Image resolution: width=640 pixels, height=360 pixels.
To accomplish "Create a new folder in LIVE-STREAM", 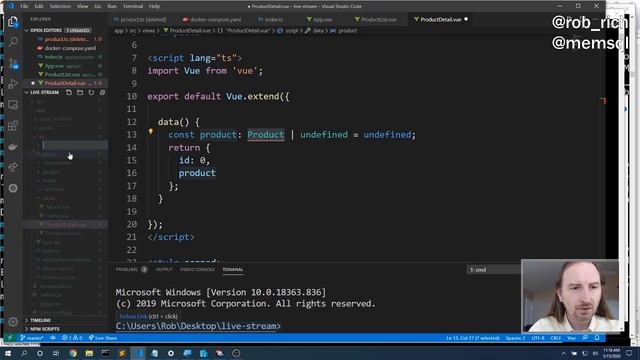I will [80, 93].
